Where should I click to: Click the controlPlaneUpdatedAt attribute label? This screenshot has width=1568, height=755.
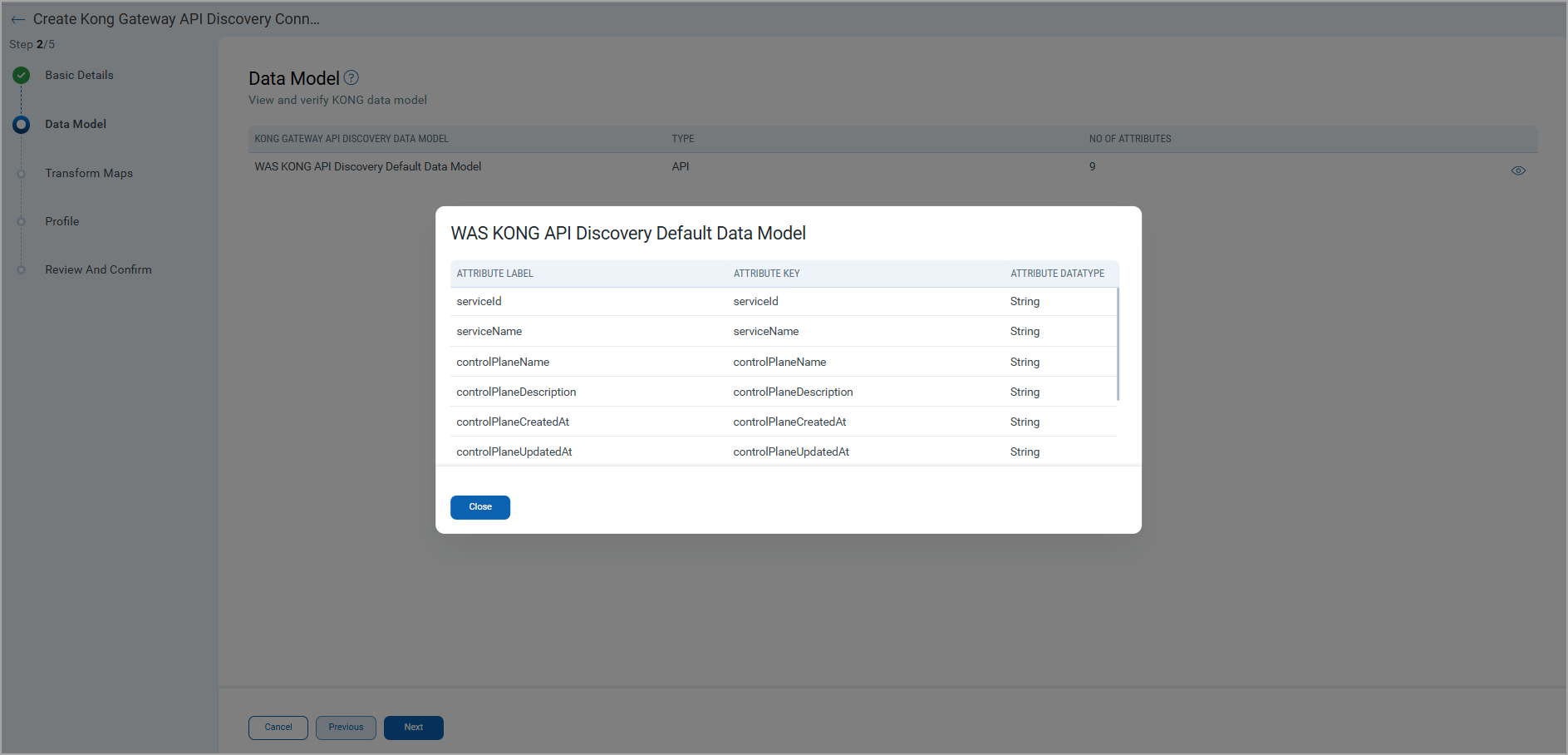tap(514, 452)
